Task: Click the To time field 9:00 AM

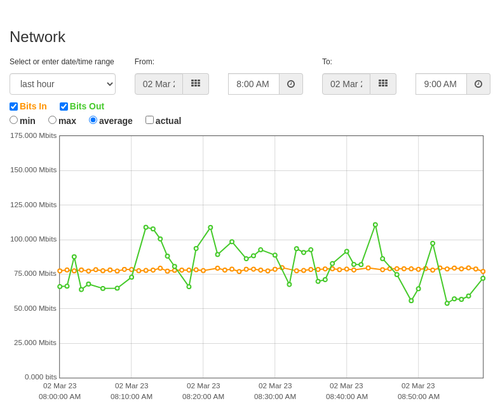Action: [441, 84]
